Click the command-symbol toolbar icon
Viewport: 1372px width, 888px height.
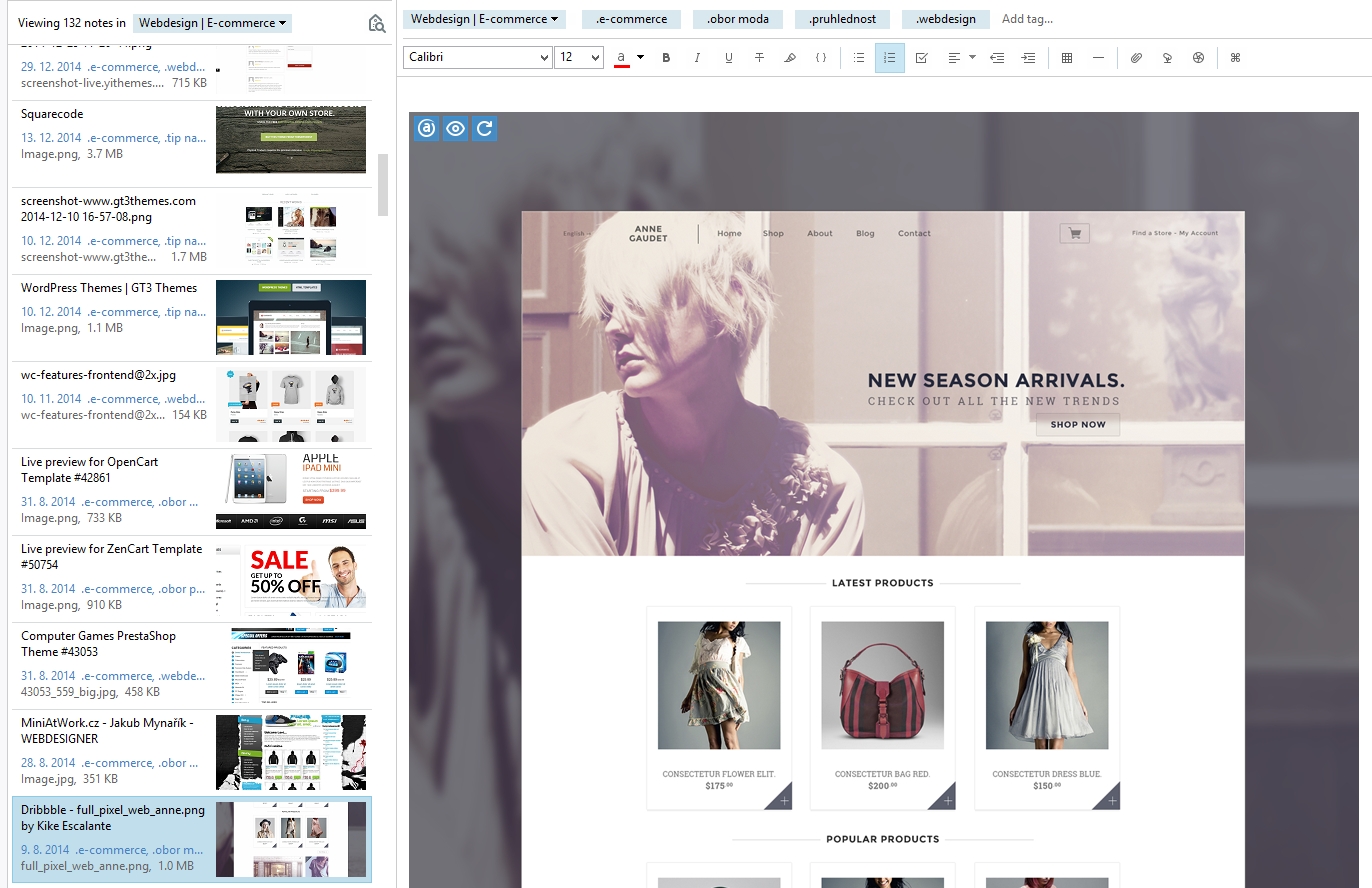coord(1235,58)
